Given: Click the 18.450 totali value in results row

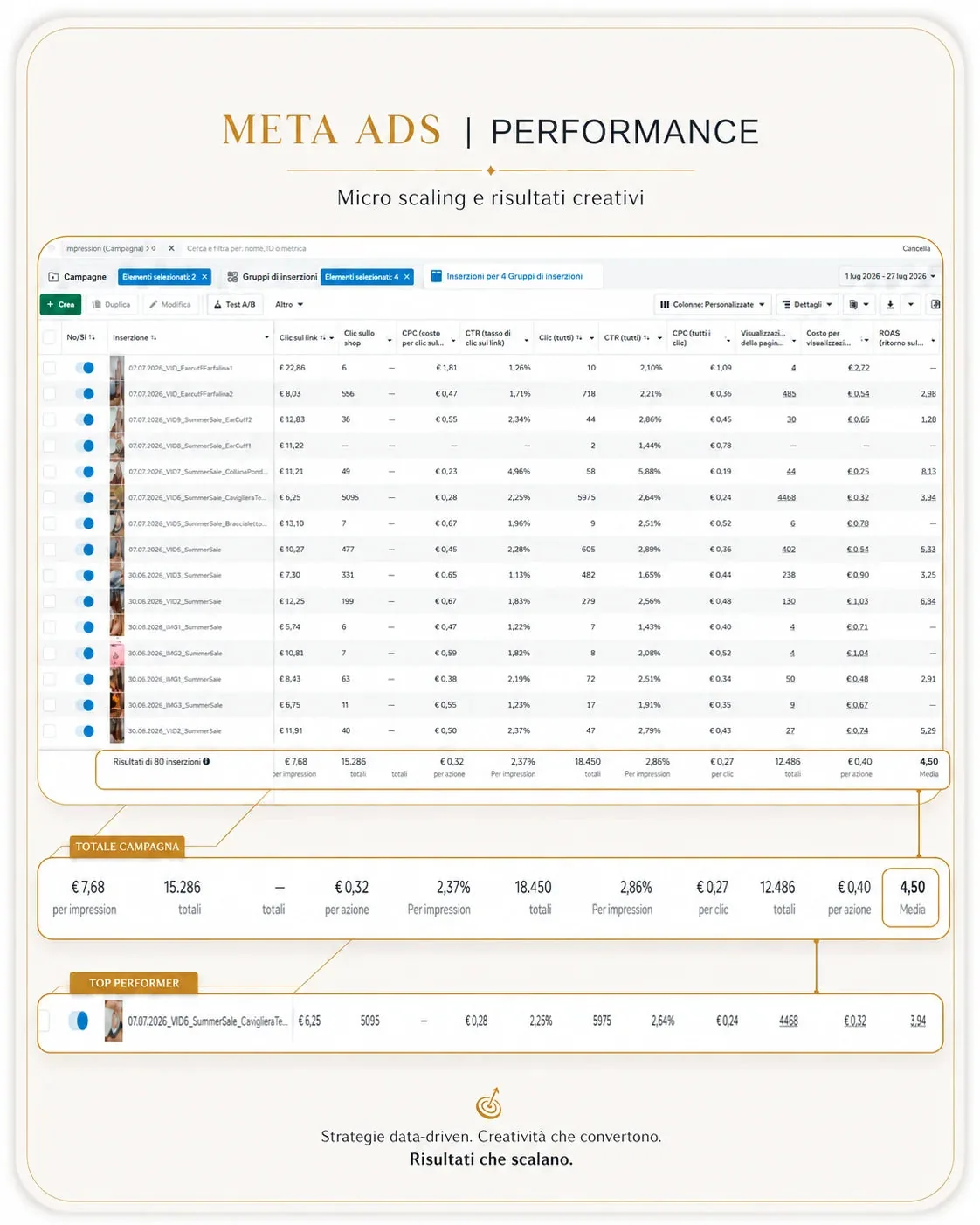Looking at the screenshot, I should point(588,762).
